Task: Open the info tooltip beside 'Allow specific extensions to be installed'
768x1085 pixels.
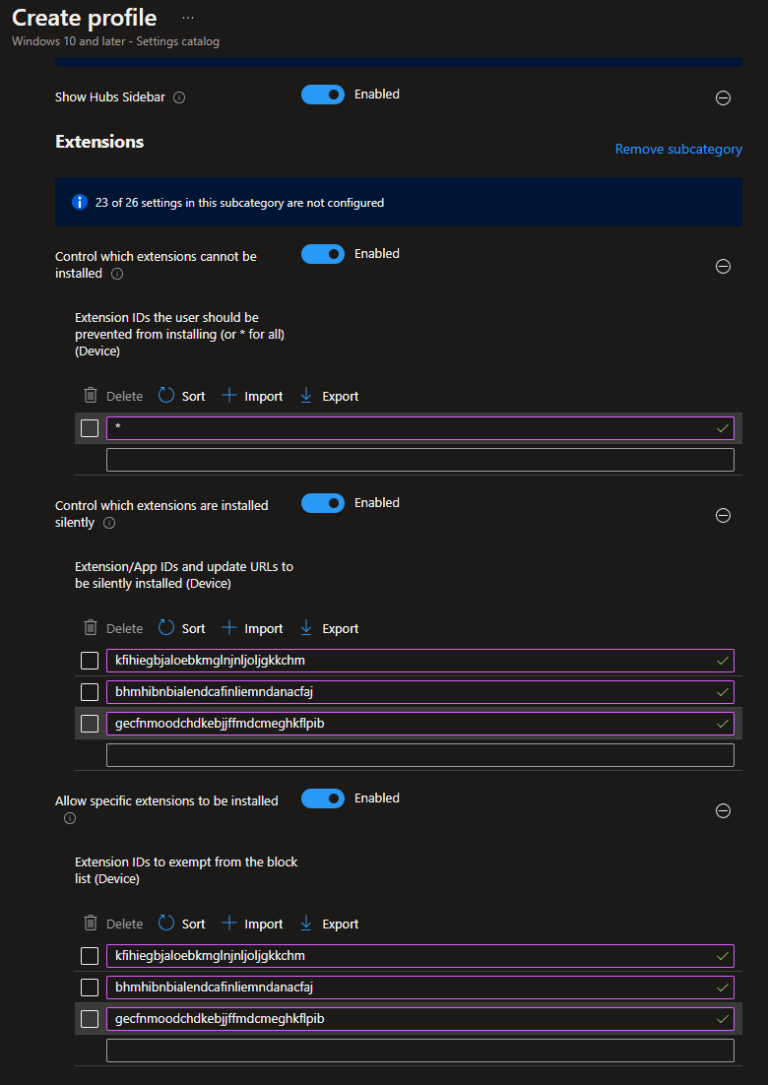Action: [70, 818]
